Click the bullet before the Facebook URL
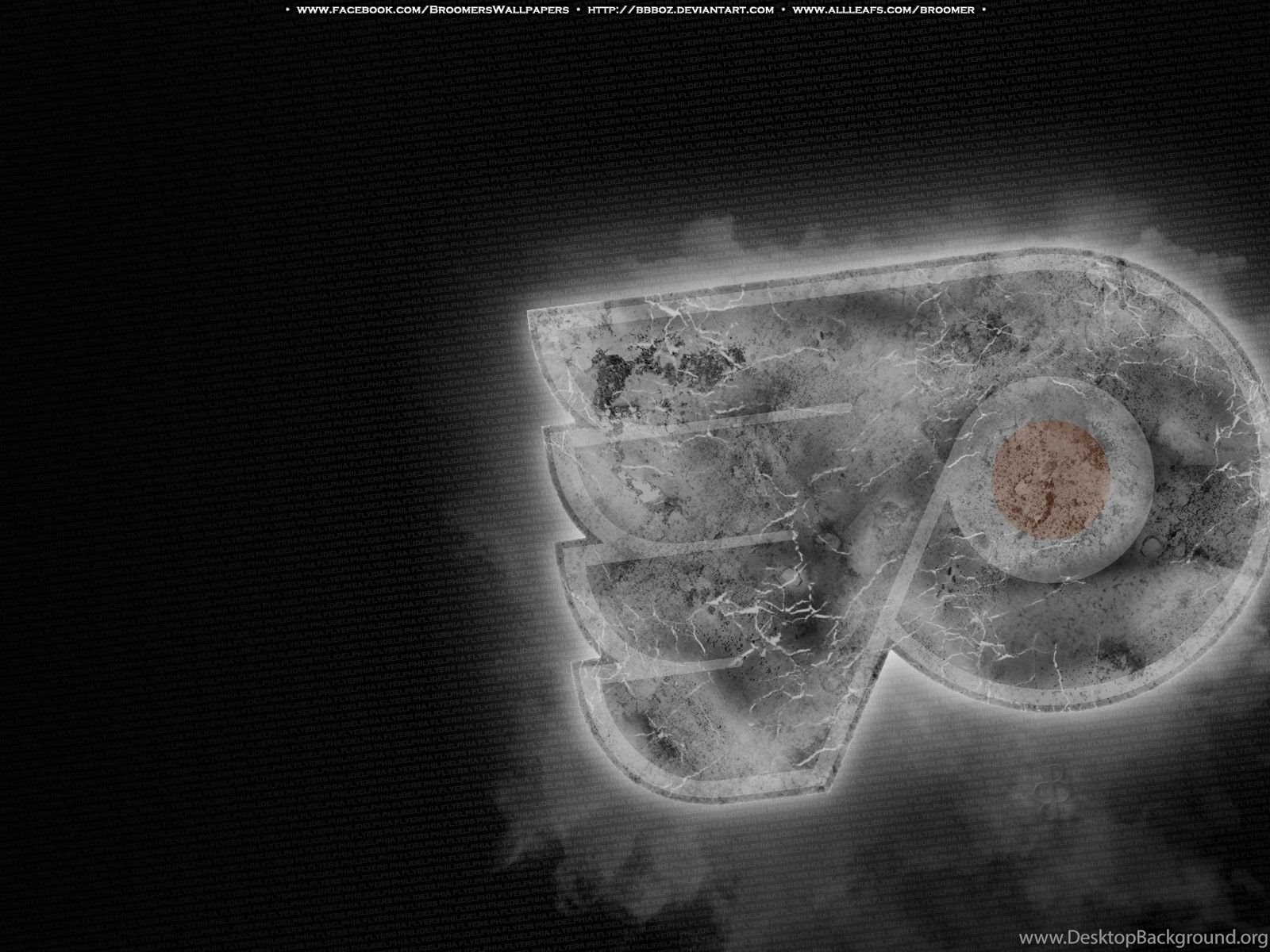The height and width of the screenshot is (952, 1270). (287, 10)
